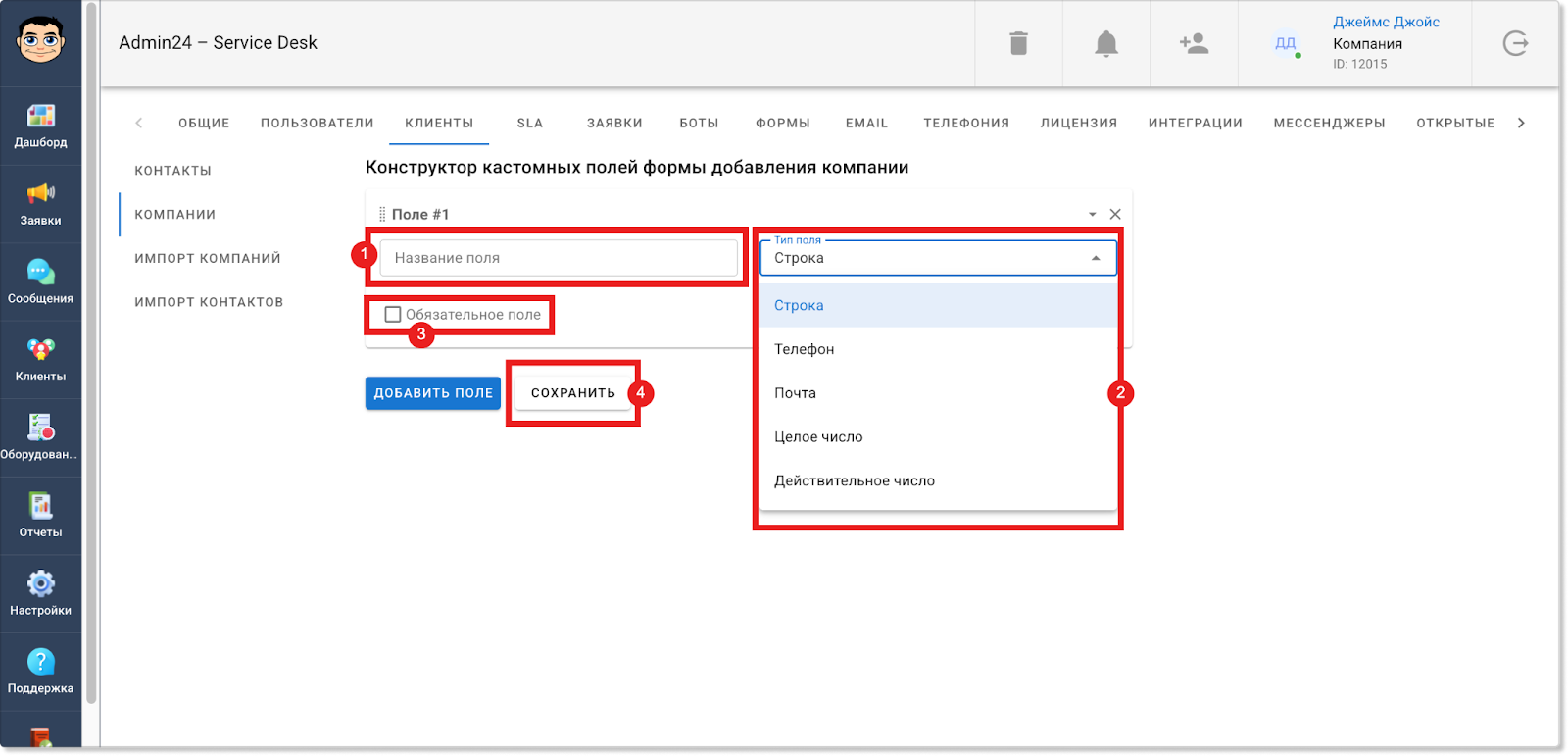This screenshot has height=756, width=1568.
Task: Open Отчеты in the sidebar
Action: click(x=40, y=516)
